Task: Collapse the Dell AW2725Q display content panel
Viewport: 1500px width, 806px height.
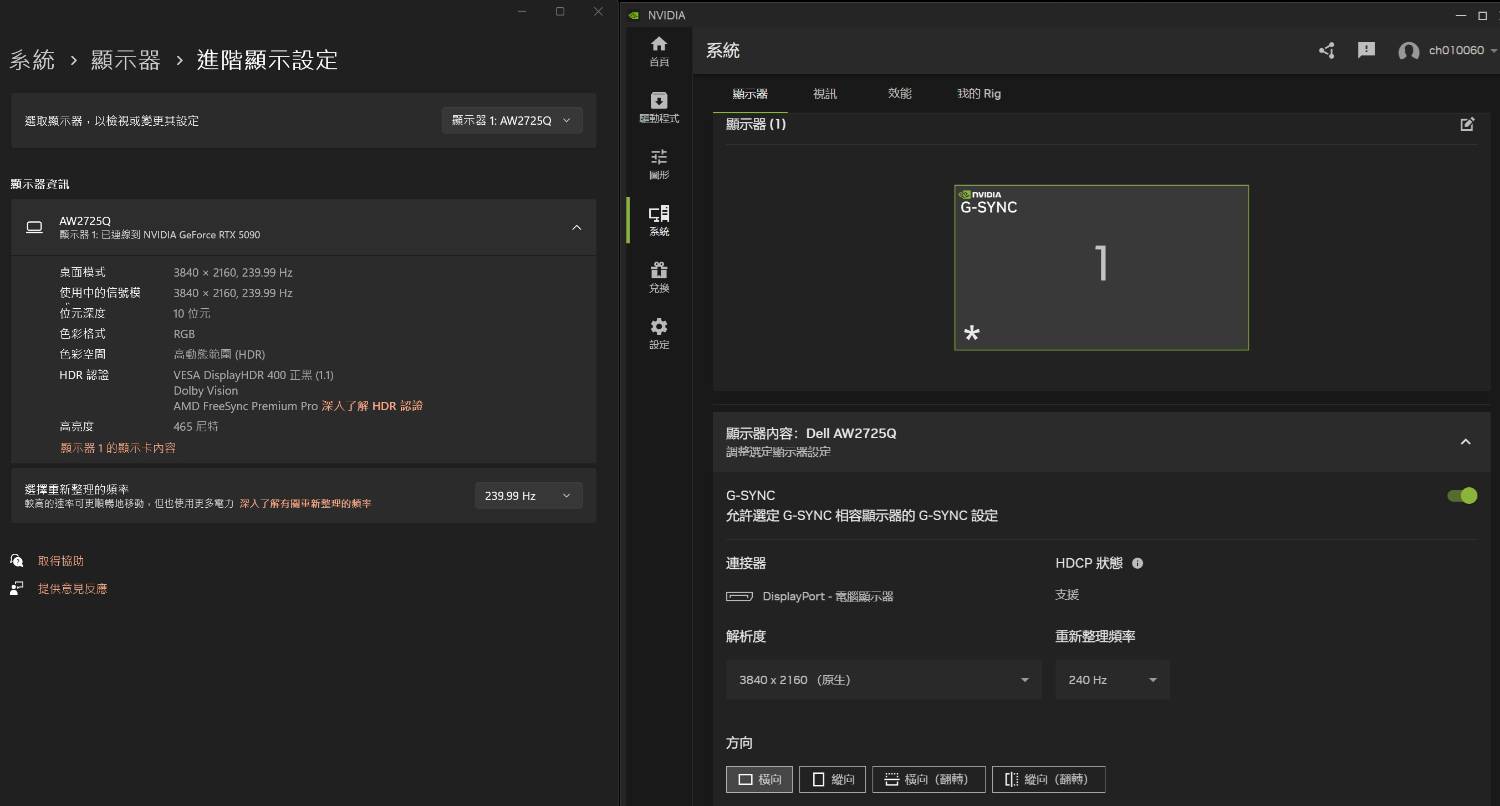Action: pos(1465,442)
